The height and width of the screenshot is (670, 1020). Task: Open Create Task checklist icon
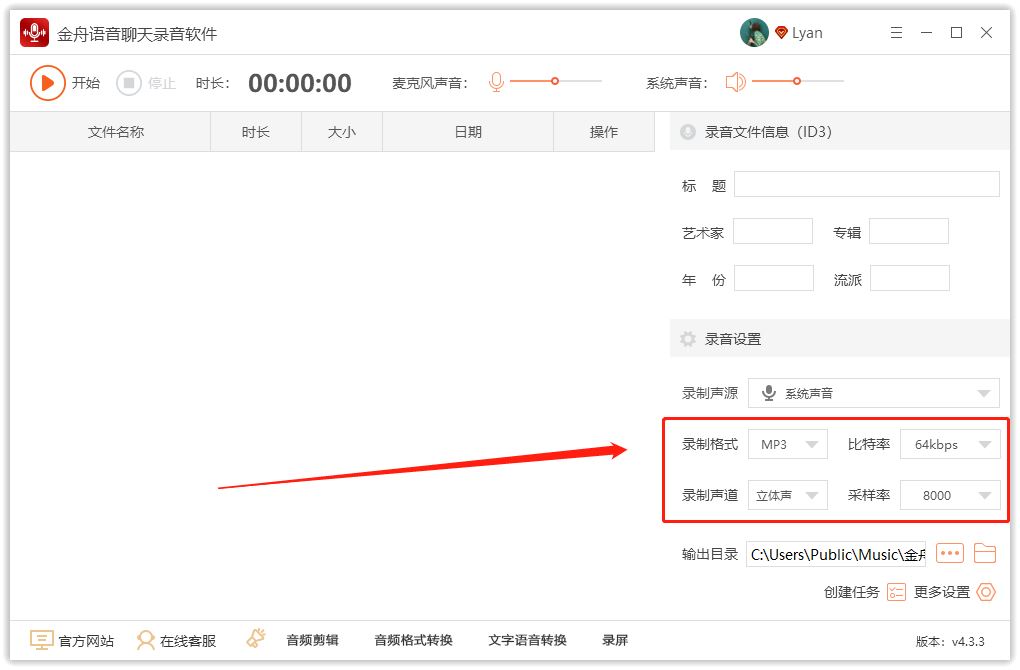(x=896, y=592)
